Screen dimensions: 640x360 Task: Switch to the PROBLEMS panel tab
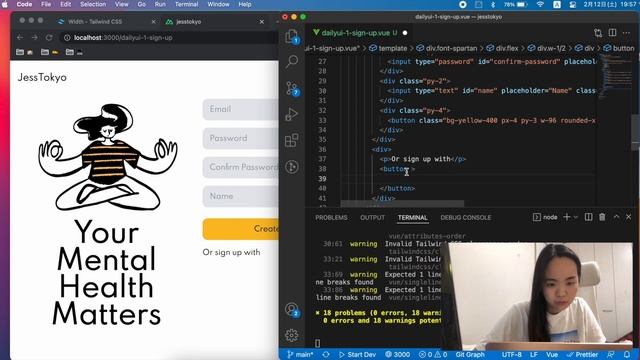331,218
